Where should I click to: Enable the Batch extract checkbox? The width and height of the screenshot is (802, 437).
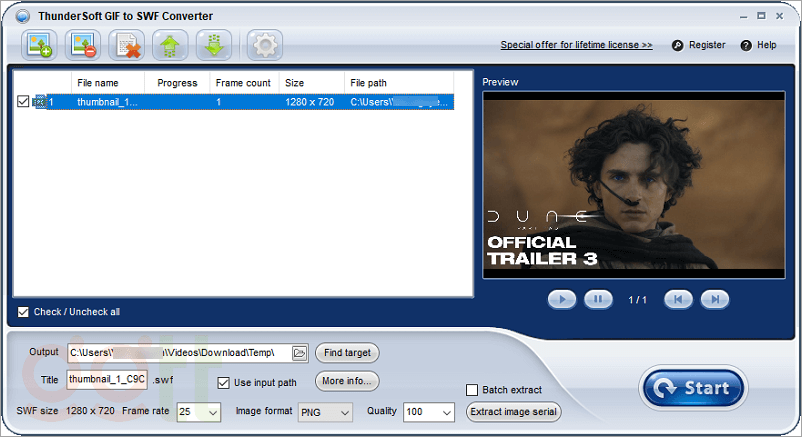coord(473,390)
